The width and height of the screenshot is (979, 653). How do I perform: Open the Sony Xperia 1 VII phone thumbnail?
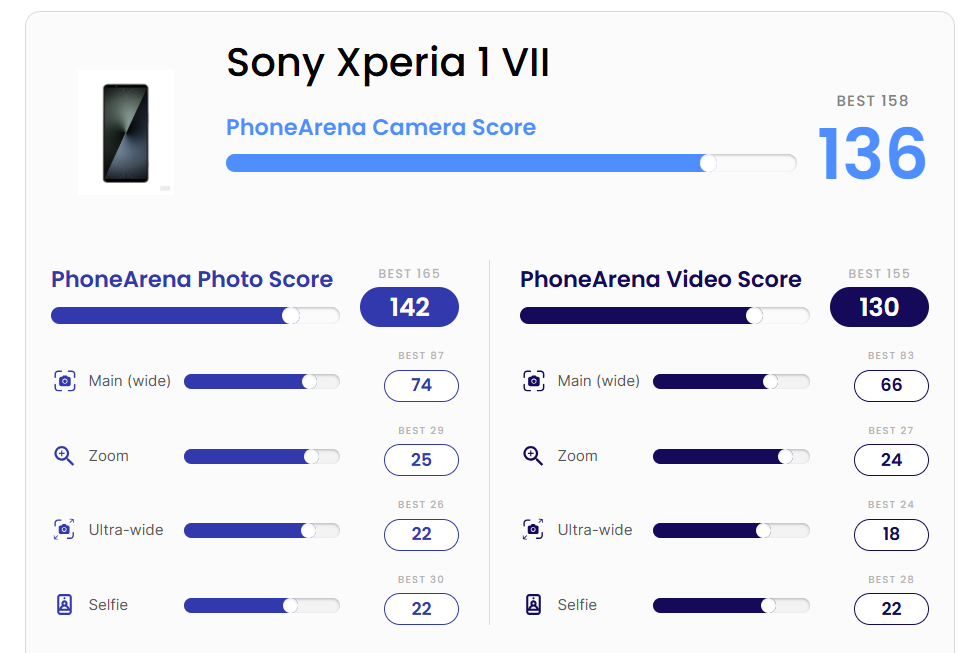click(125, 132)
